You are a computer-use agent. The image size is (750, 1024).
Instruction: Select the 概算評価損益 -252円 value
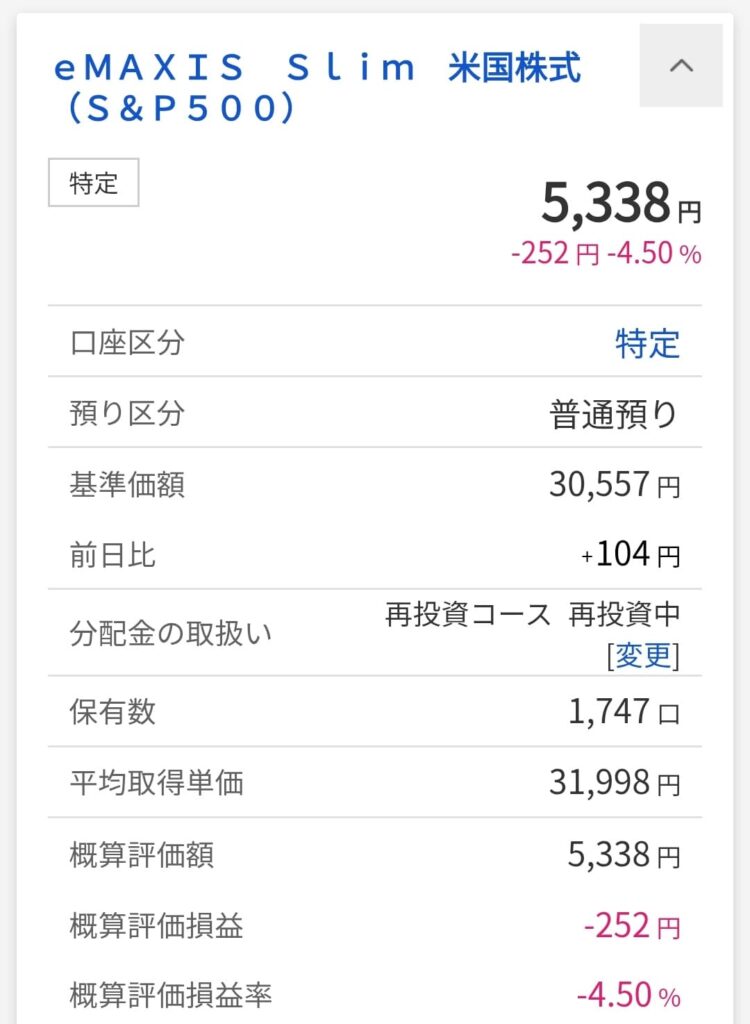(631, 926)
